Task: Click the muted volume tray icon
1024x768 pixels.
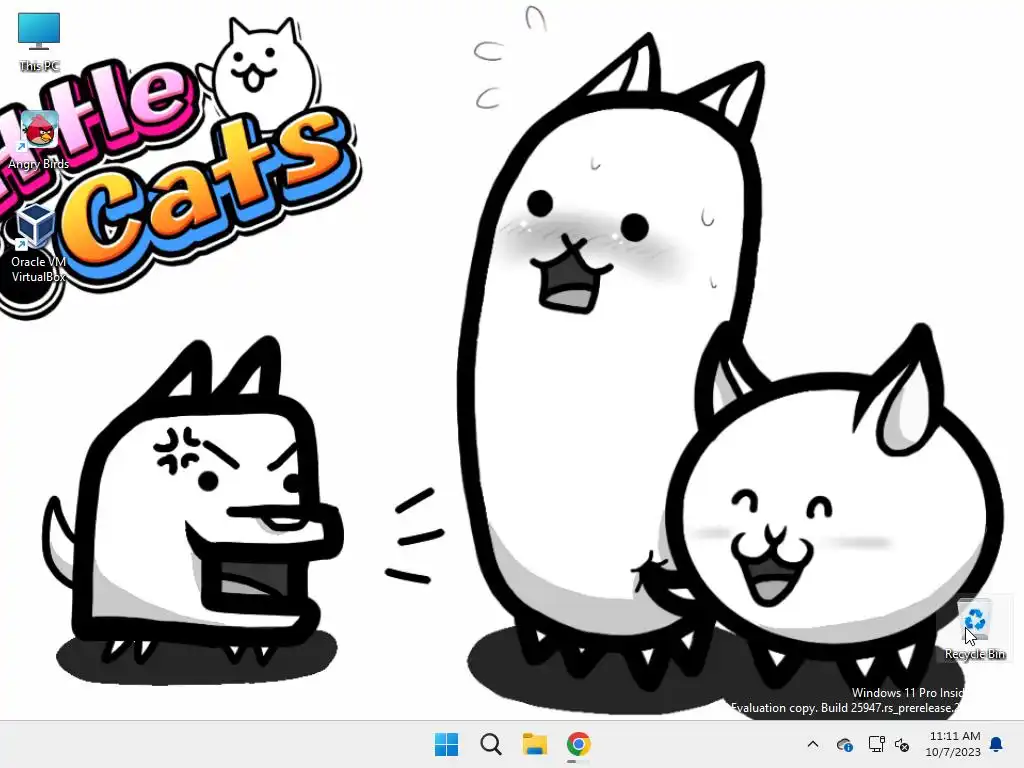Action: [x=902, y=744]
